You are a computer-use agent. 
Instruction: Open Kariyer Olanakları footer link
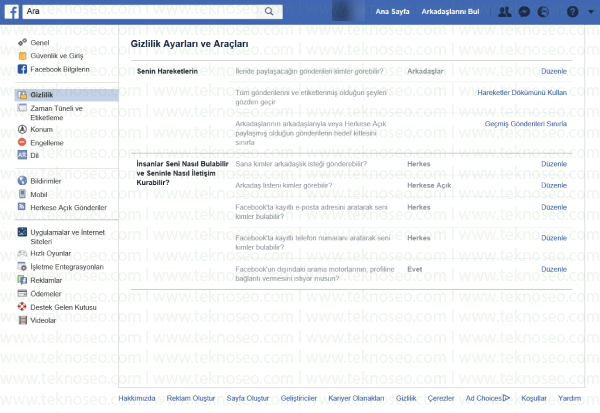356,398
